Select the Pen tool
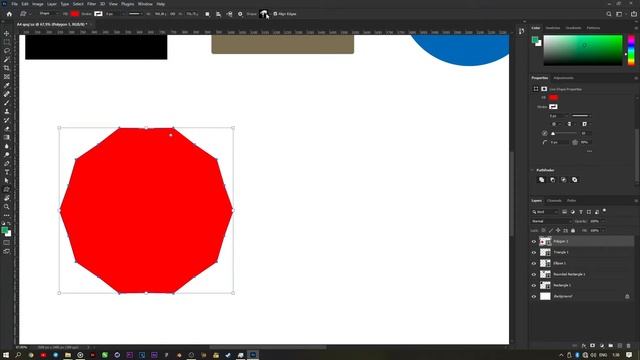This screenshot has width=640, height=360. 7,163
